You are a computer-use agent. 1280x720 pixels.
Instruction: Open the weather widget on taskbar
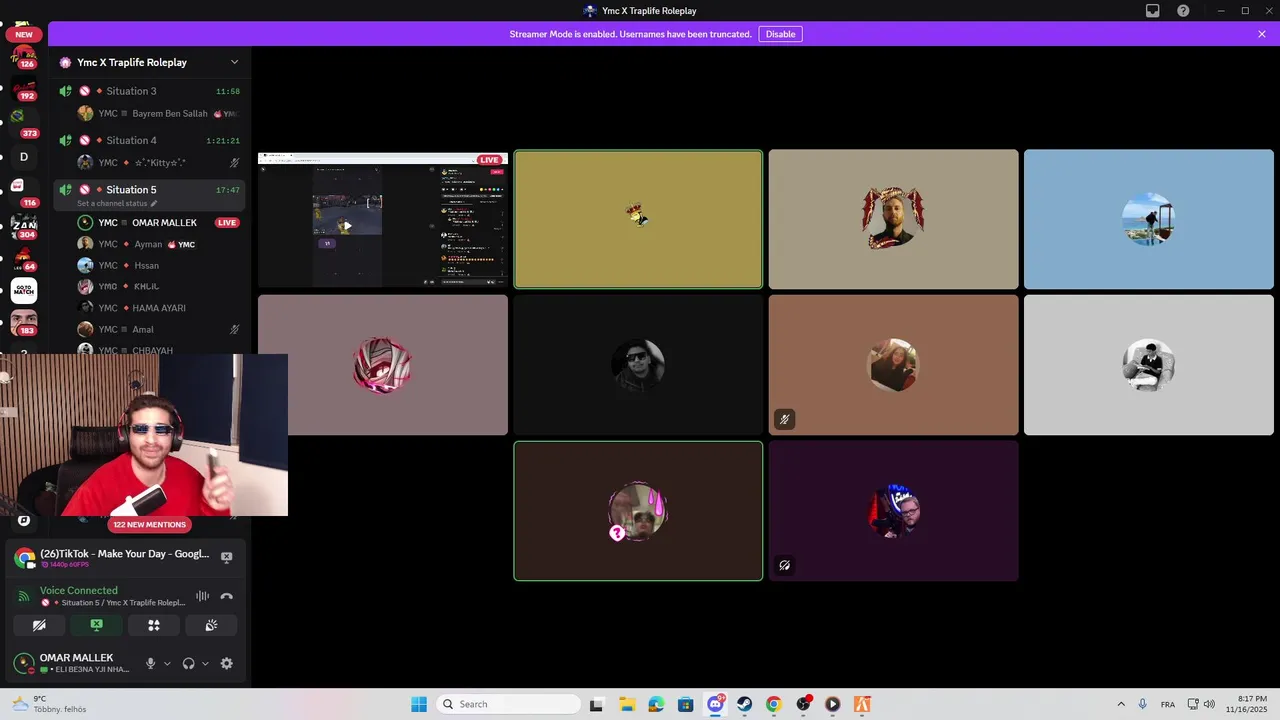pyautogui.click(x=48, y=704)
